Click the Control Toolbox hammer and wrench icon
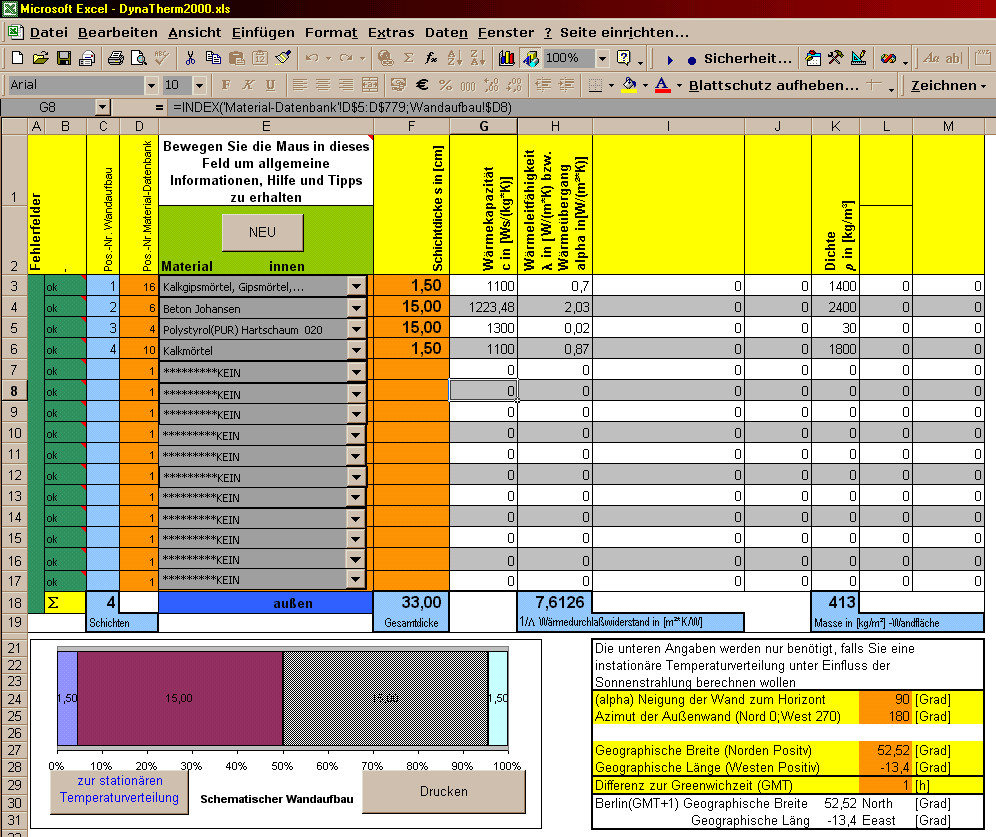The image size is (996, 837). (x=835, y=58)
